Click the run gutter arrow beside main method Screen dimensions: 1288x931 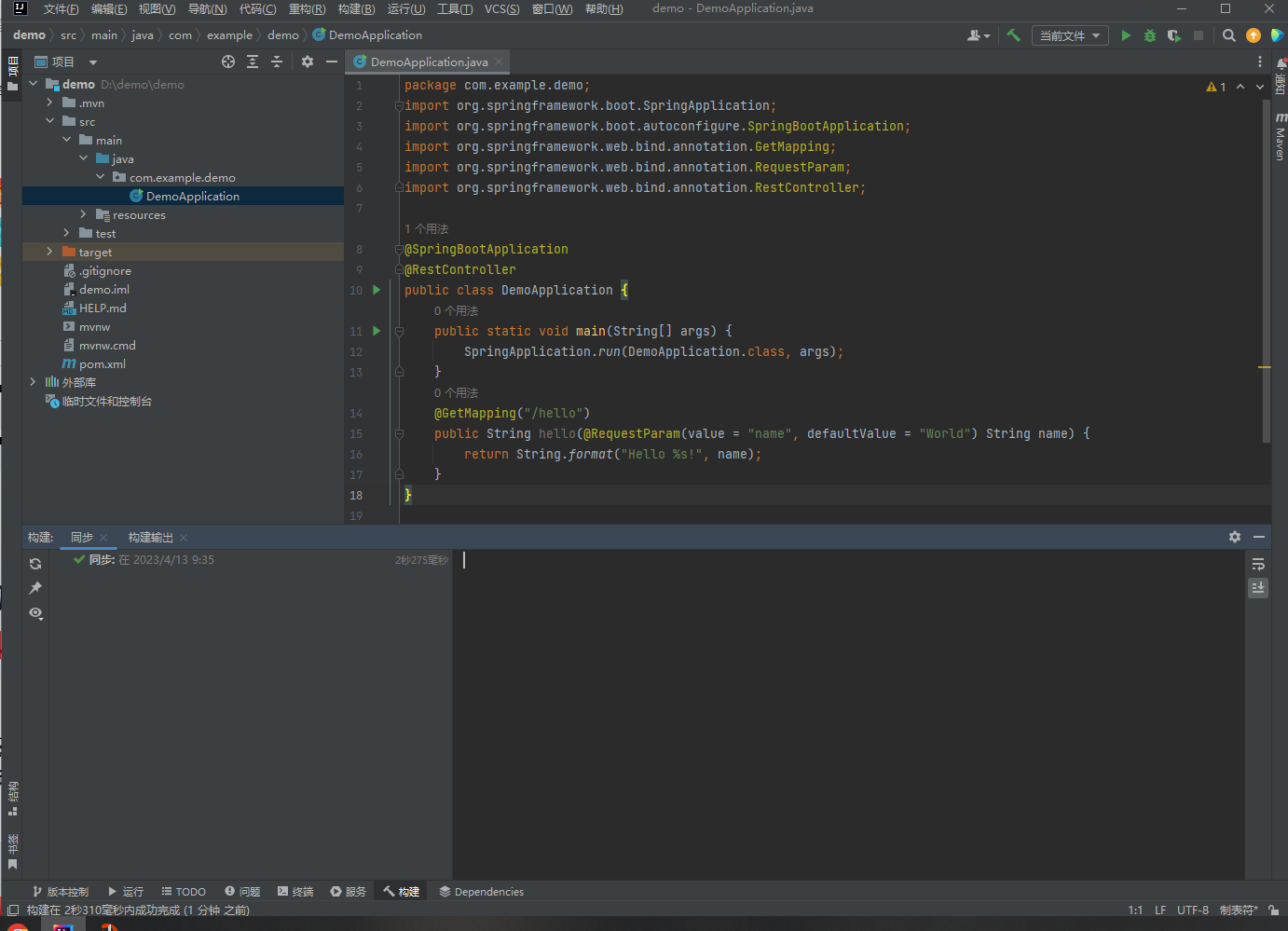(377, 331)
